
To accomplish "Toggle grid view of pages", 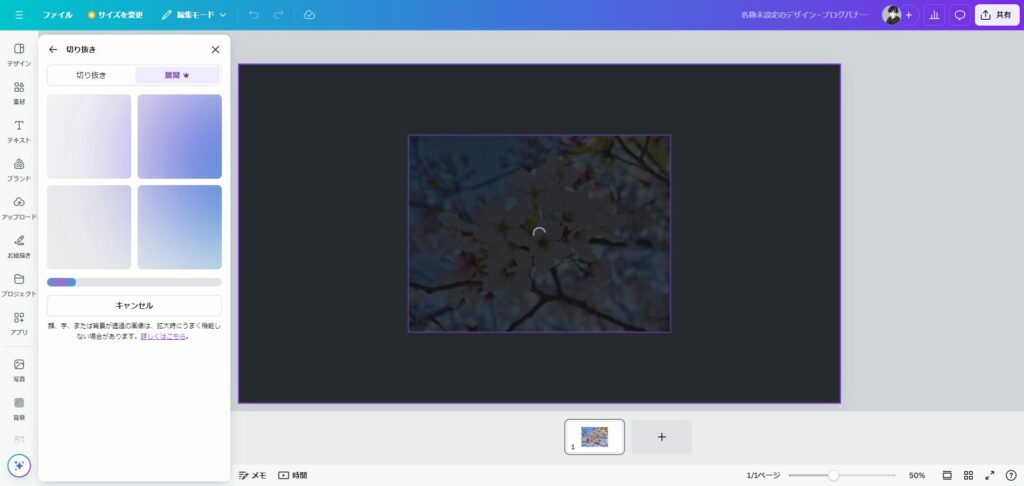I will tap(968, 475).
